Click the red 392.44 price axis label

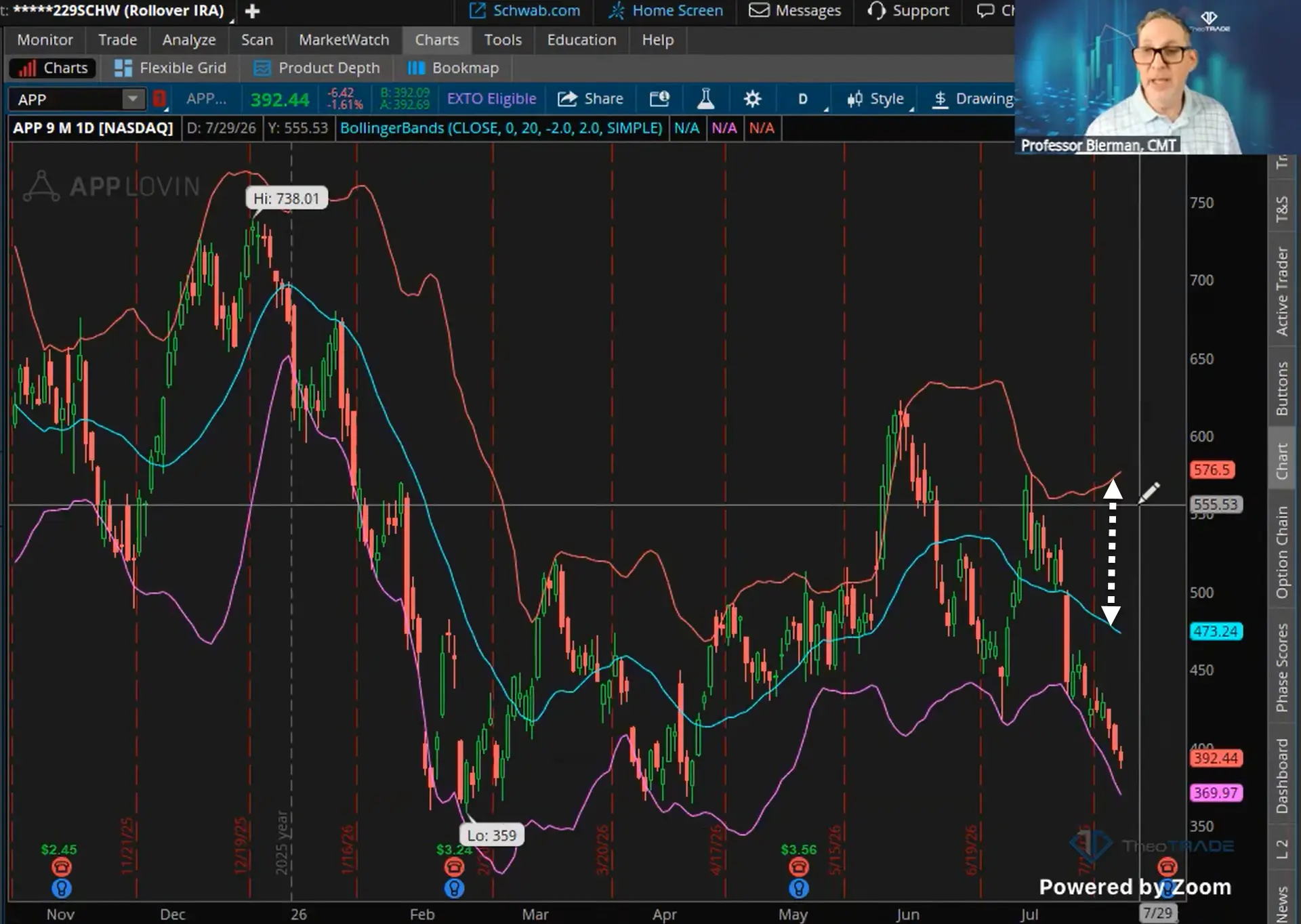coord(1216,758)
